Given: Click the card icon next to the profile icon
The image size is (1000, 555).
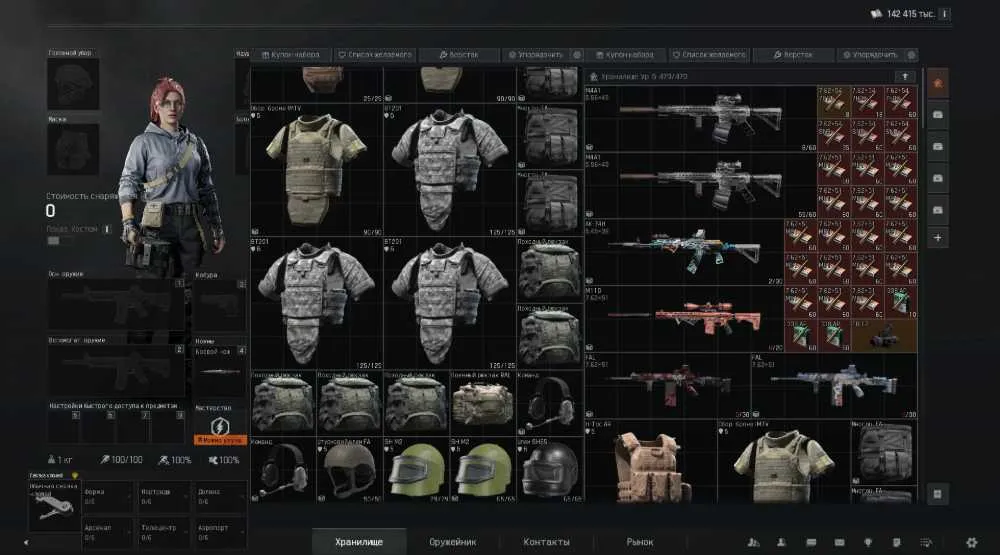Looking at the screenshot, I should click(811, 542).
